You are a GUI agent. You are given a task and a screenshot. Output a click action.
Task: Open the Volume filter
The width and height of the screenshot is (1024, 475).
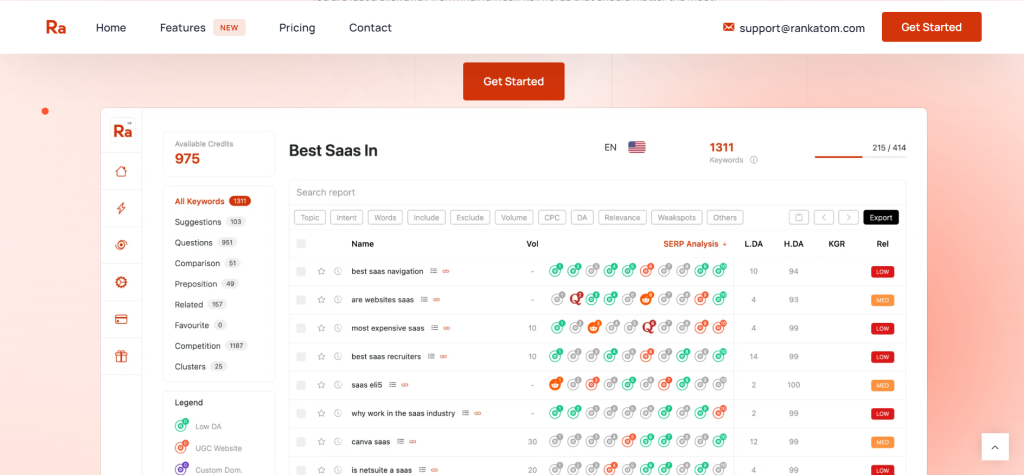(x=514, y=218)
